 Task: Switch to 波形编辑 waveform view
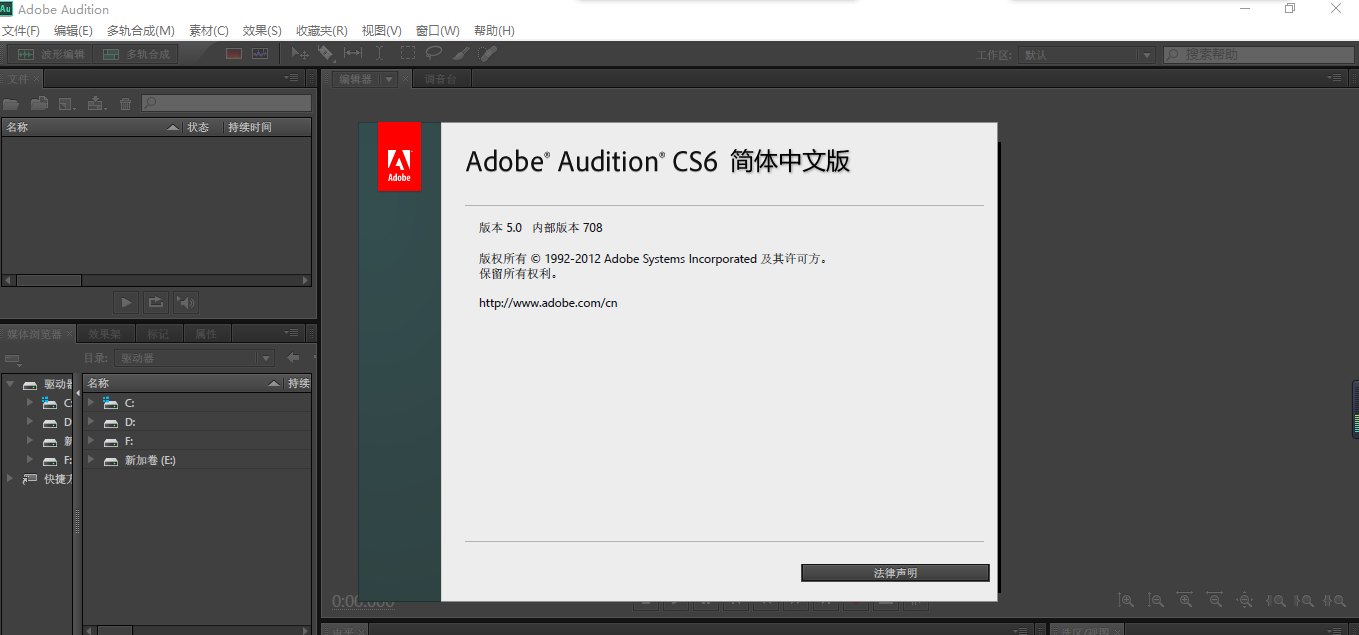[52, 54]
